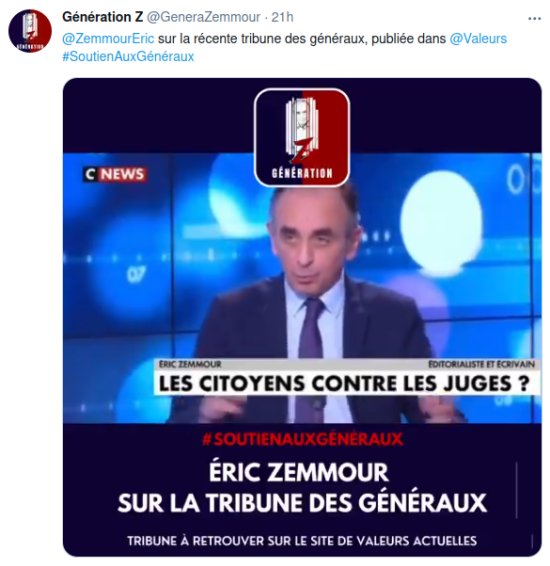Select the #SoutienAuxGénéraux hashtag in tweet text
Image resolution: width=550 pixels, height=566 pixels.
(x=128, y=56)
